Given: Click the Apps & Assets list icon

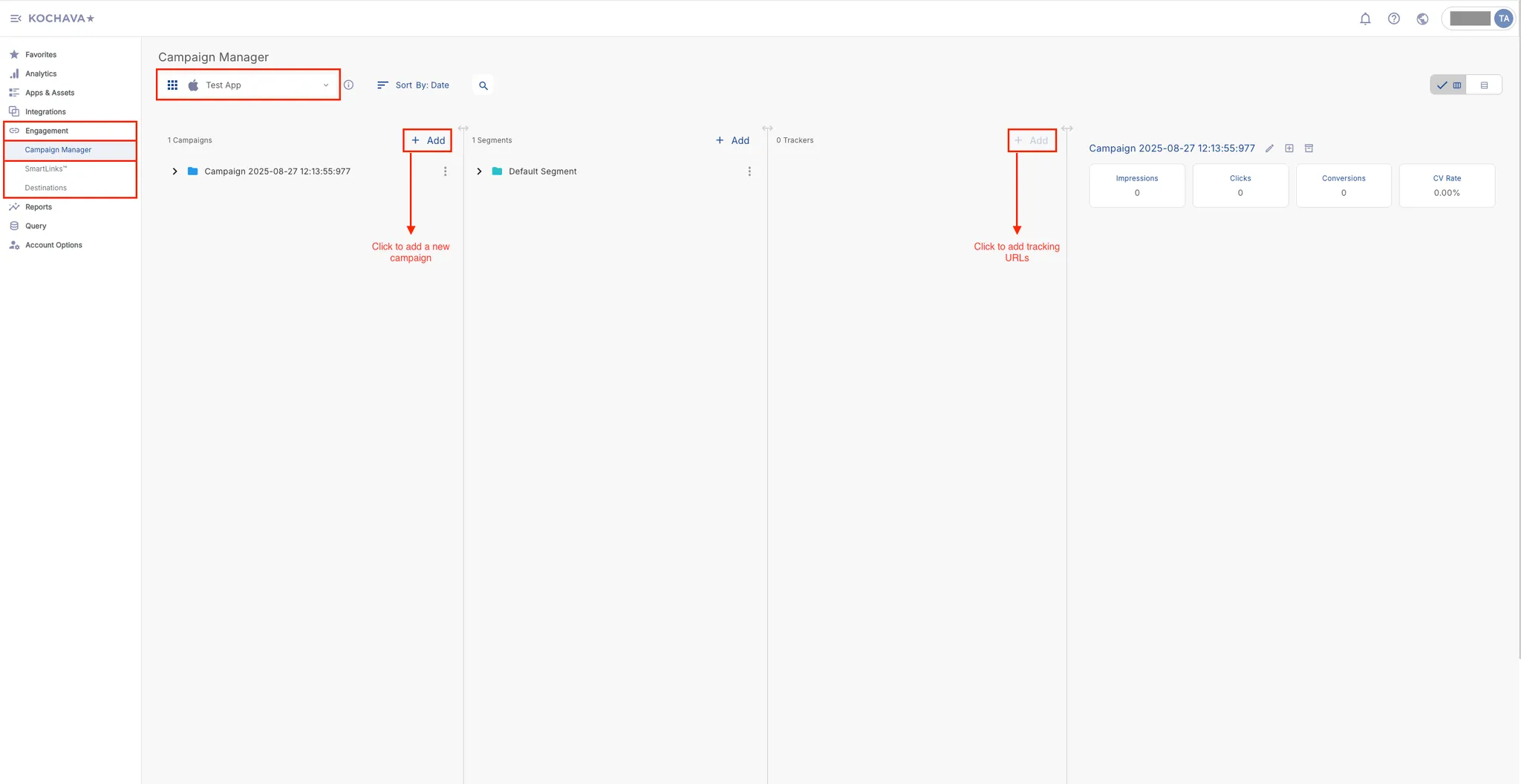Looking at the screenshot, I should coord(14,93).
